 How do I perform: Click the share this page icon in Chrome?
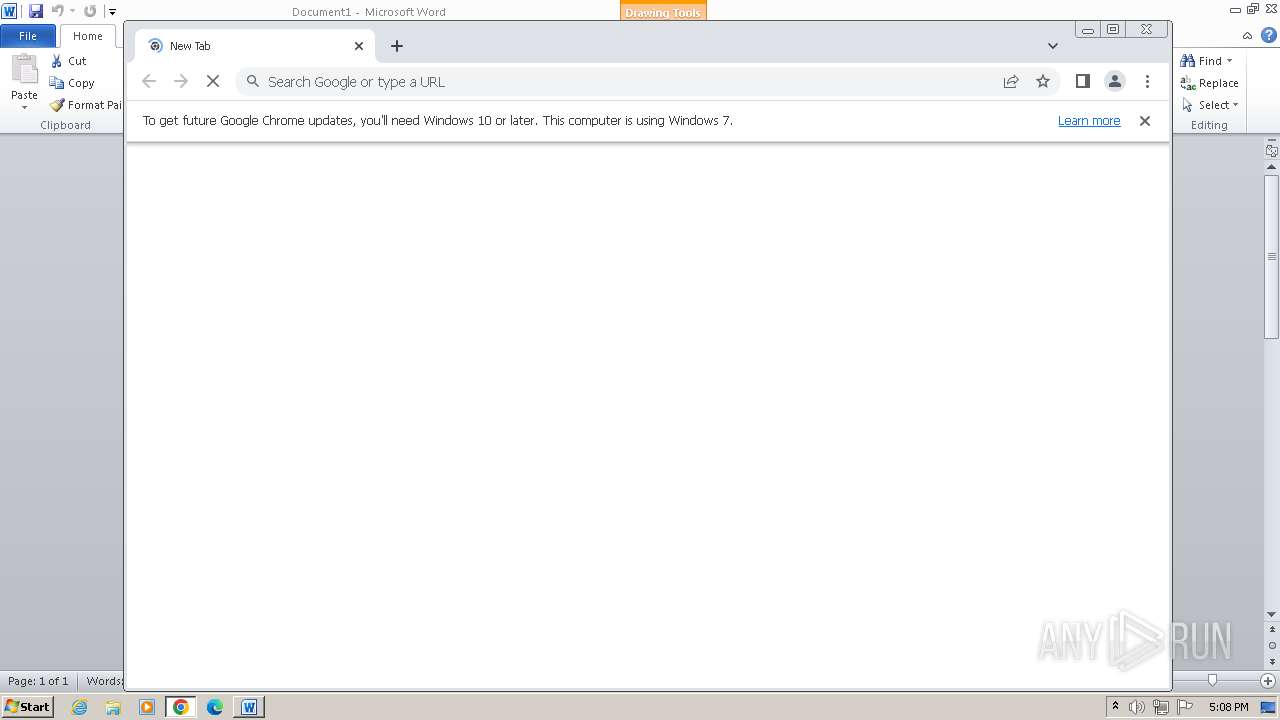[x=1011, y=82]
